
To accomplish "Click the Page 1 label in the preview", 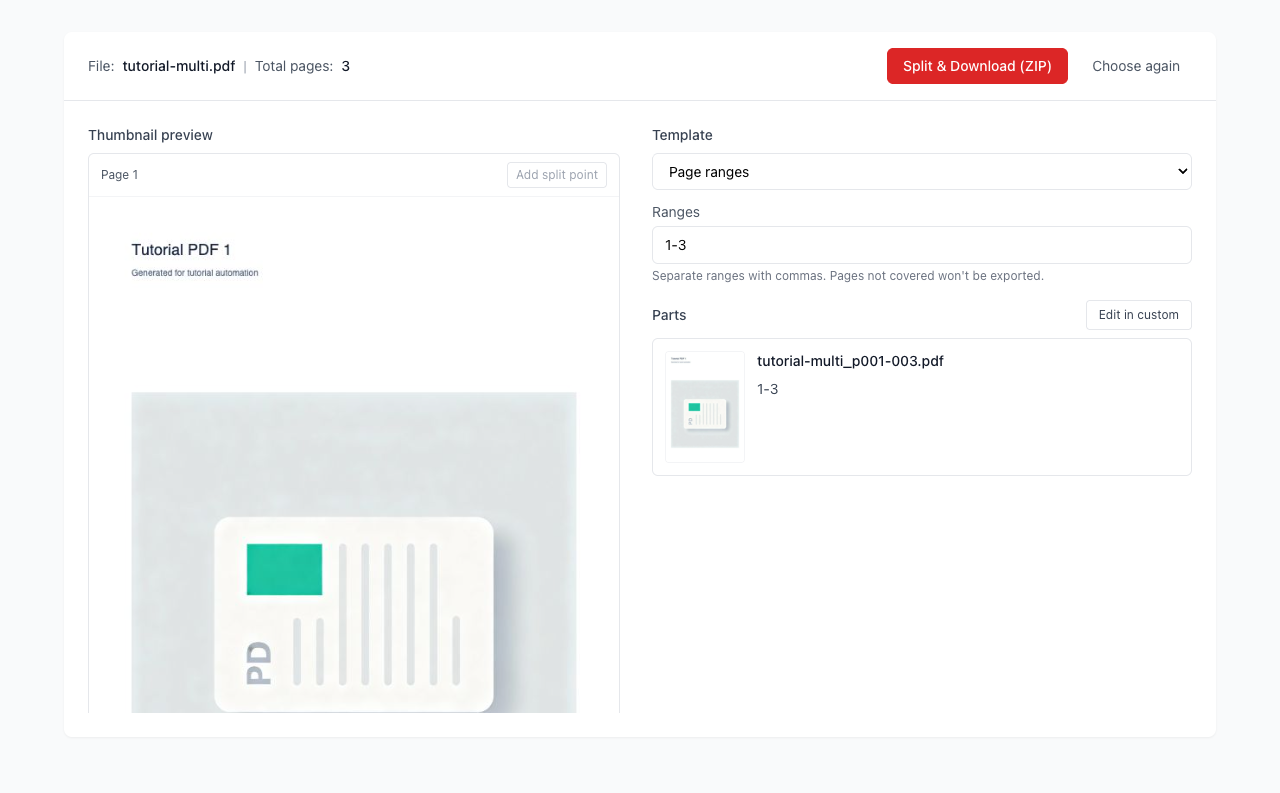I will (120, 175).
